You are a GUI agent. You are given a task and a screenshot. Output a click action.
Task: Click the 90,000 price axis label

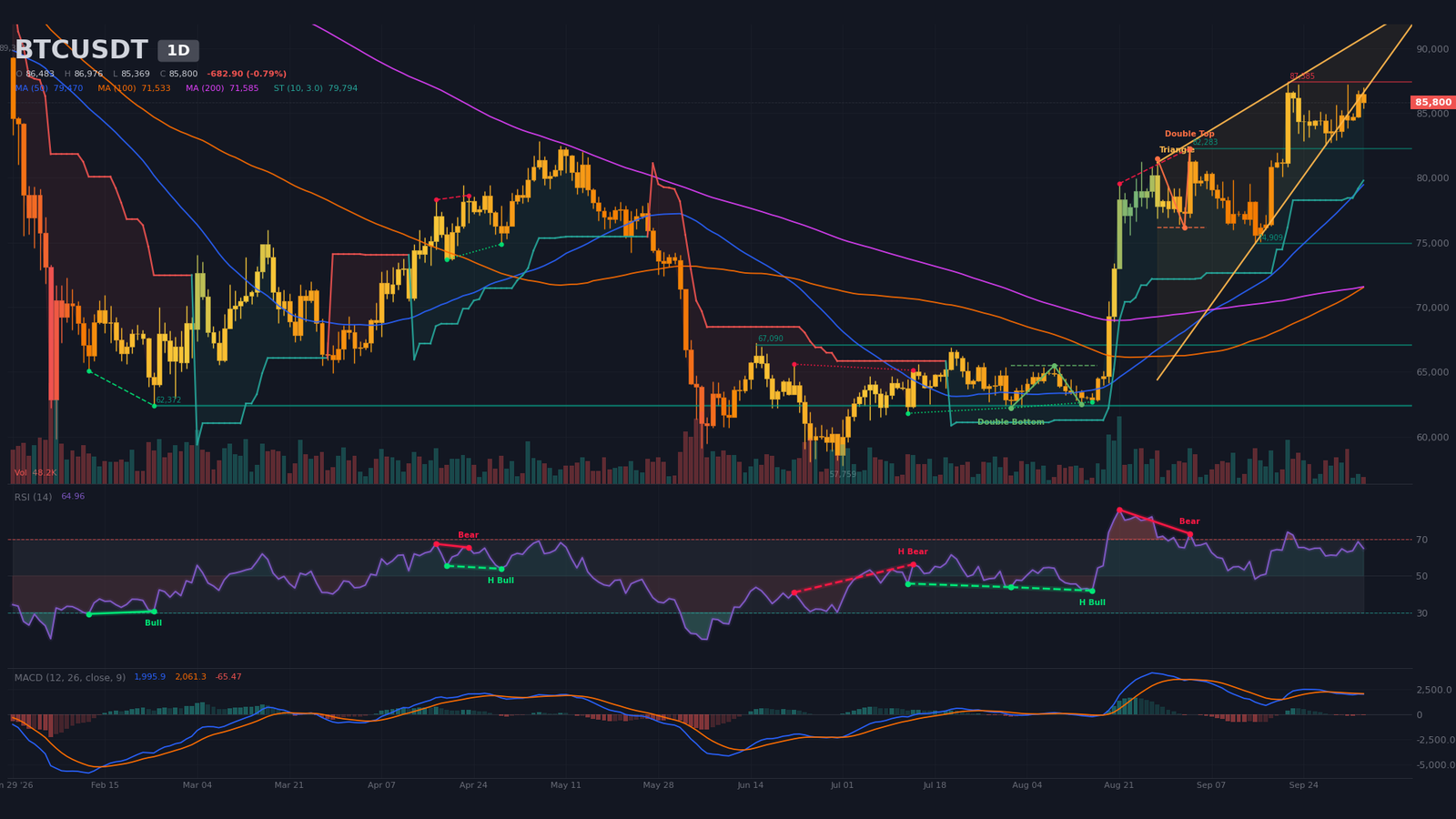click(1432, 49)
